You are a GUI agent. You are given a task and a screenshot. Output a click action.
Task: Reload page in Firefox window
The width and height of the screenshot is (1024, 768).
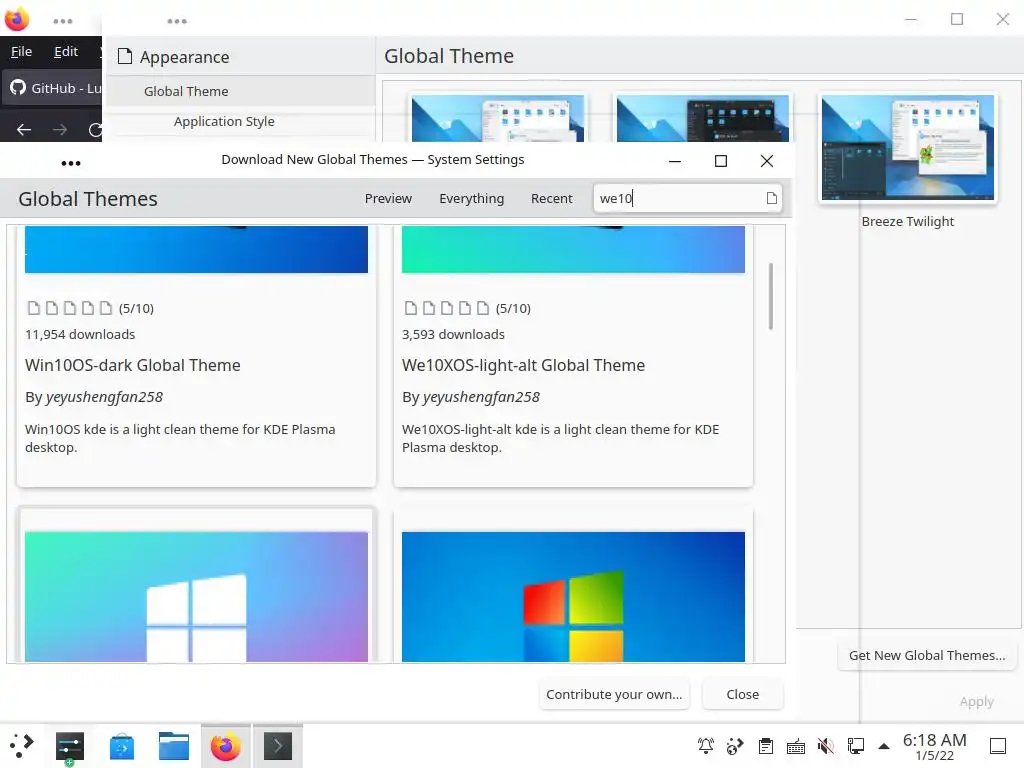95,129
